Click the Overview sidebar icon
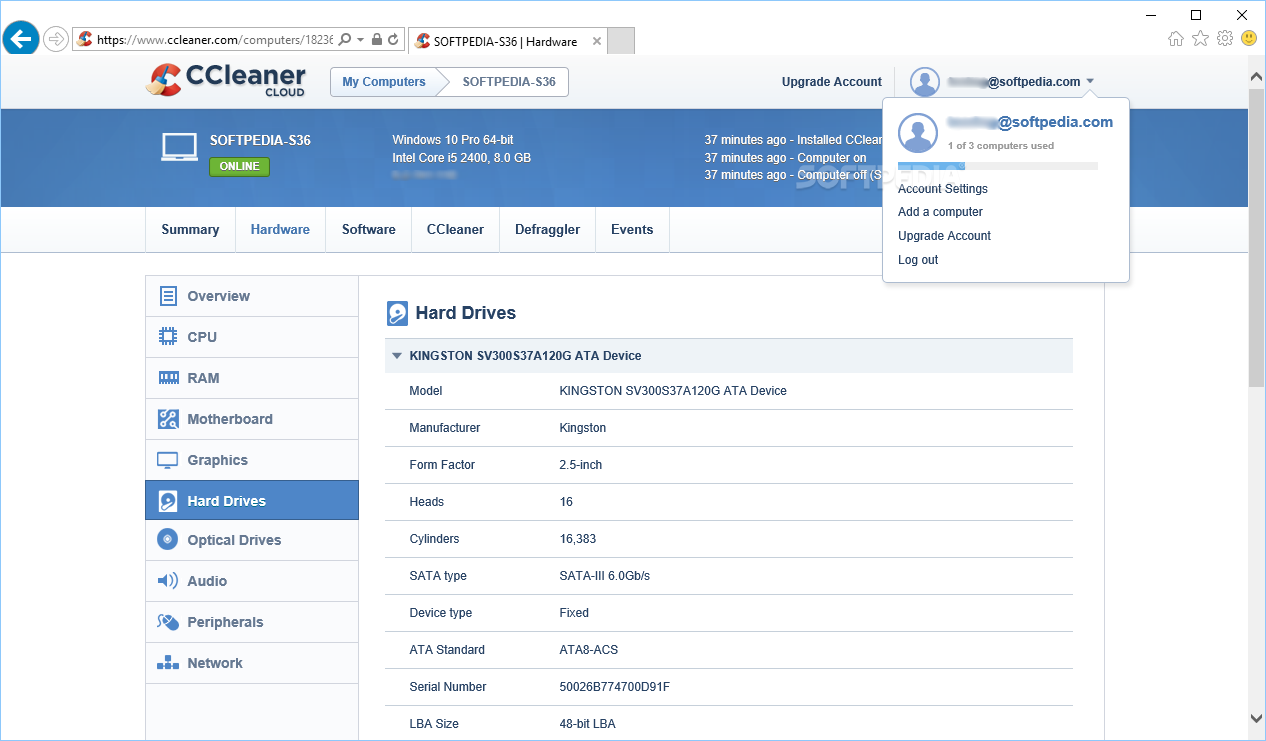 (168, 296)
